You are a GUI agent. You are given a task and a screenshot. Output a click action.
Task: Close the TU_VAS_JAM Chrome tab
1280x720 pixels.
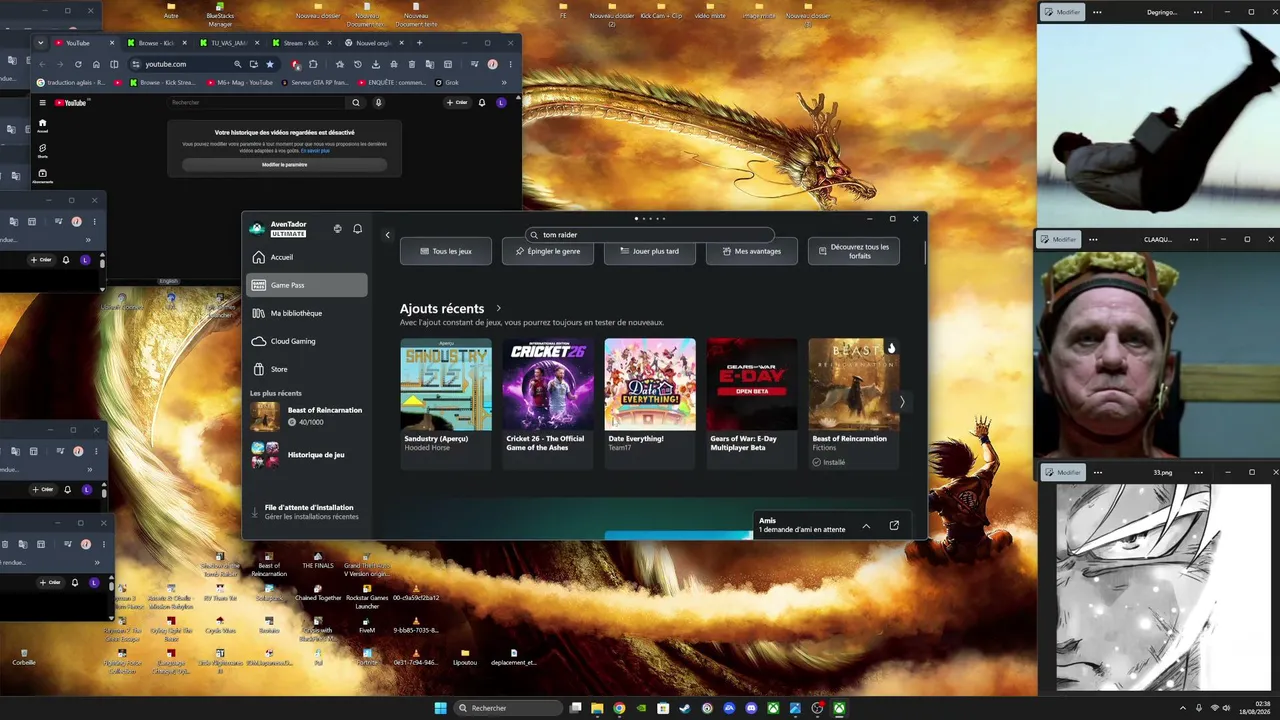(258, 43)
